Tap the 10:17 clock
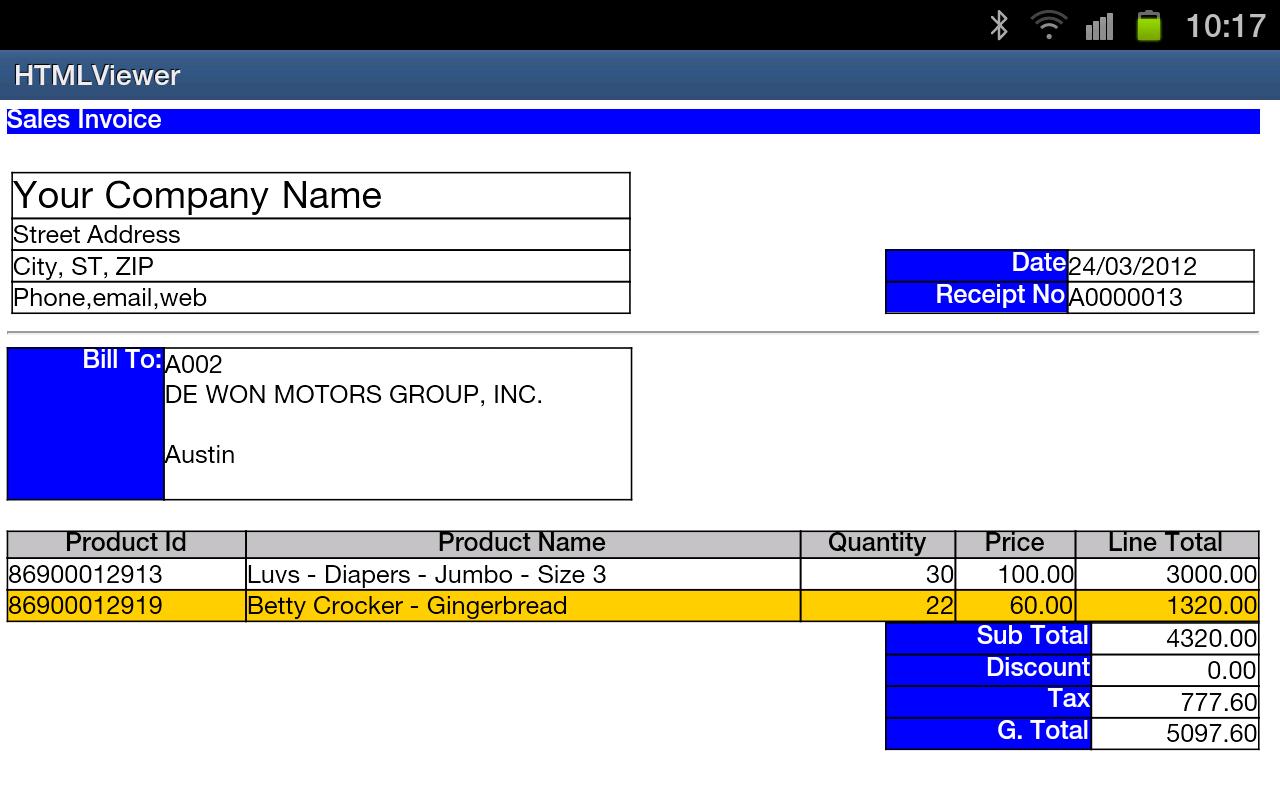 click(1226, 25)
